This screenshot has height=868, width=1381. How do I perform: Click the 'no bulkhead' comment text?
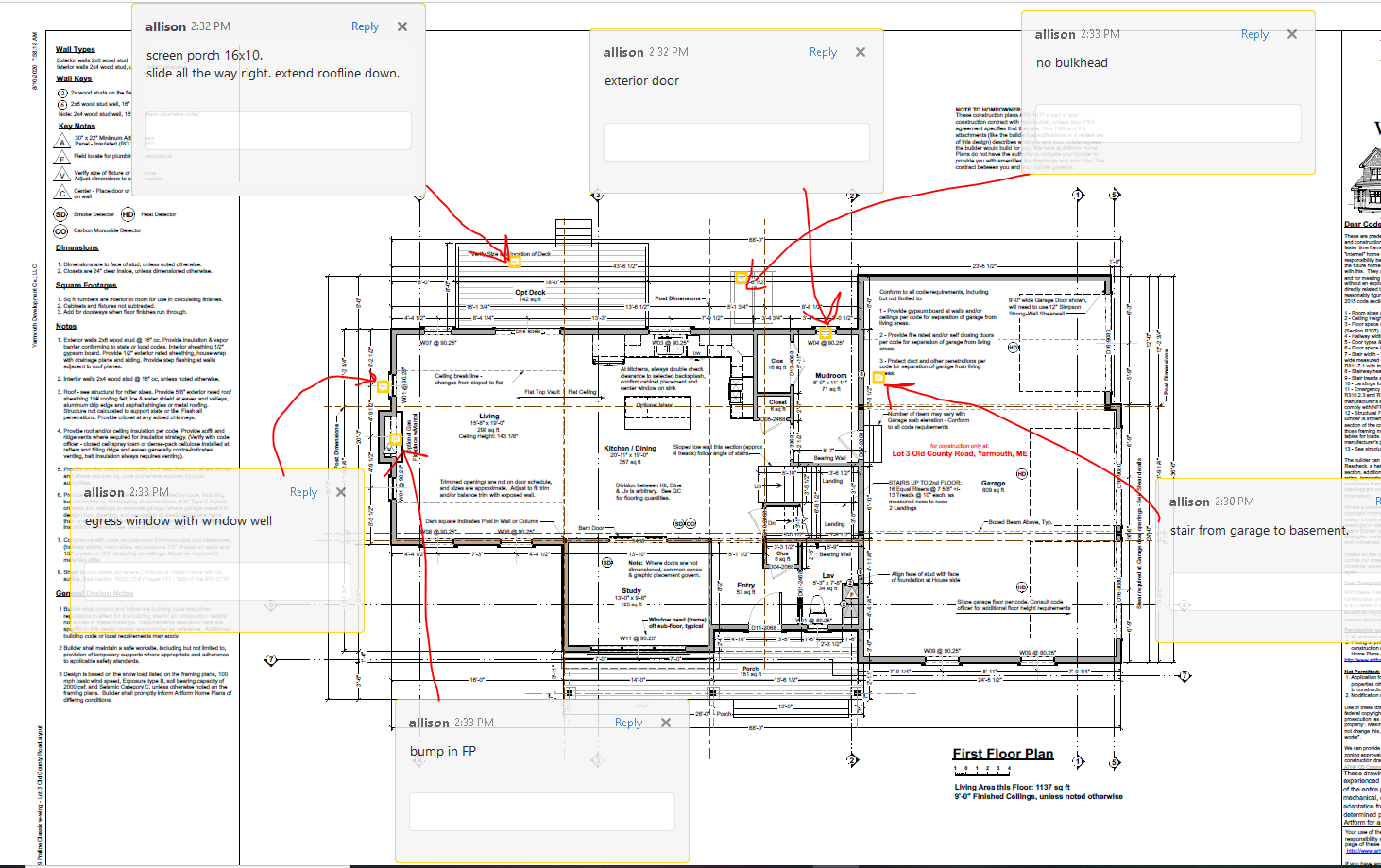pyautogui.click(x=1072, y=63)
